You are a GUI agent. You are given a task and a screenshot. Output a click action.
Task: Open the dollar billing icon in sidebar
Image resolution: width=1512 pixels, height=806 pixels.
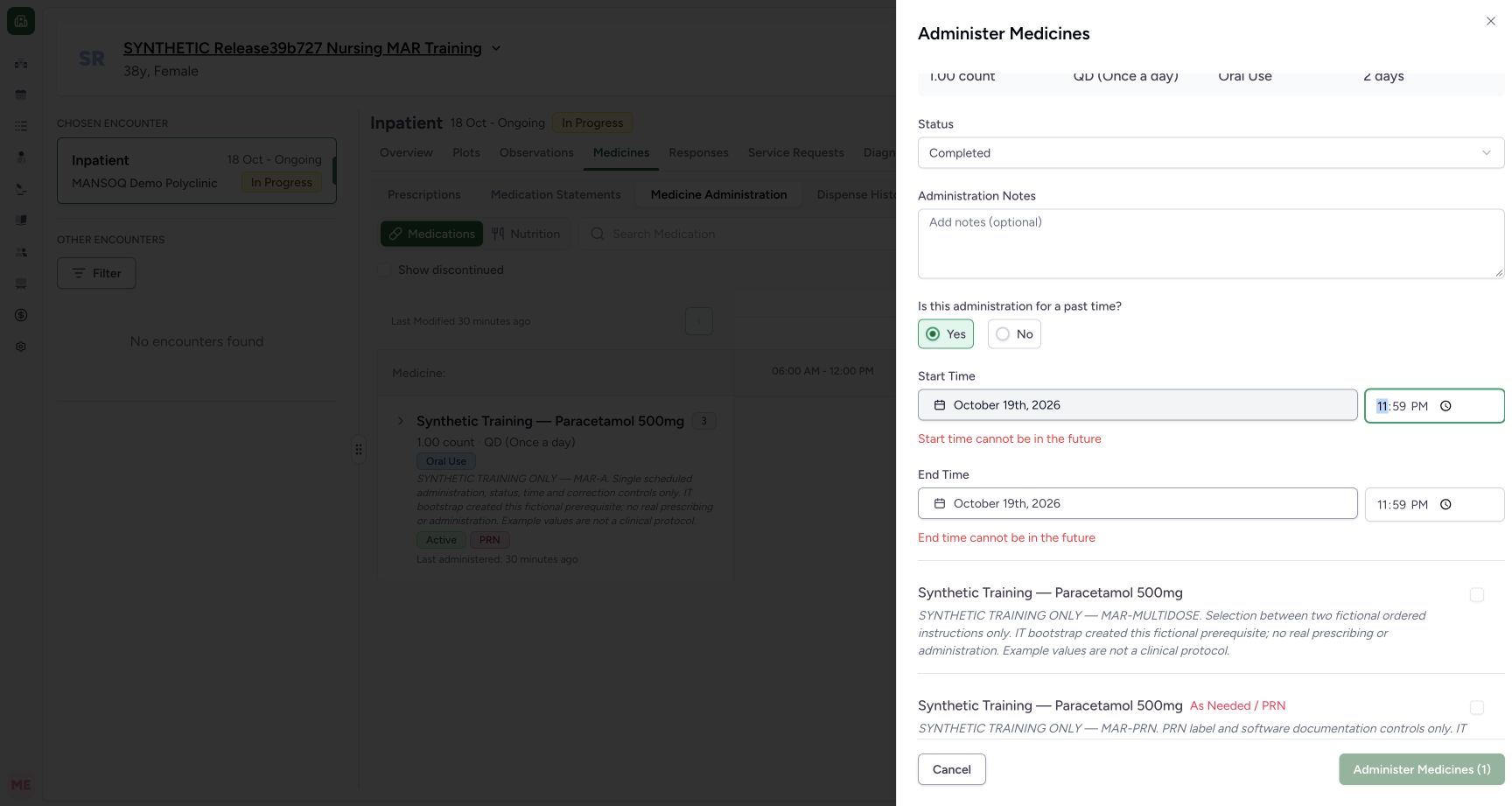click(x=21, y=315)
